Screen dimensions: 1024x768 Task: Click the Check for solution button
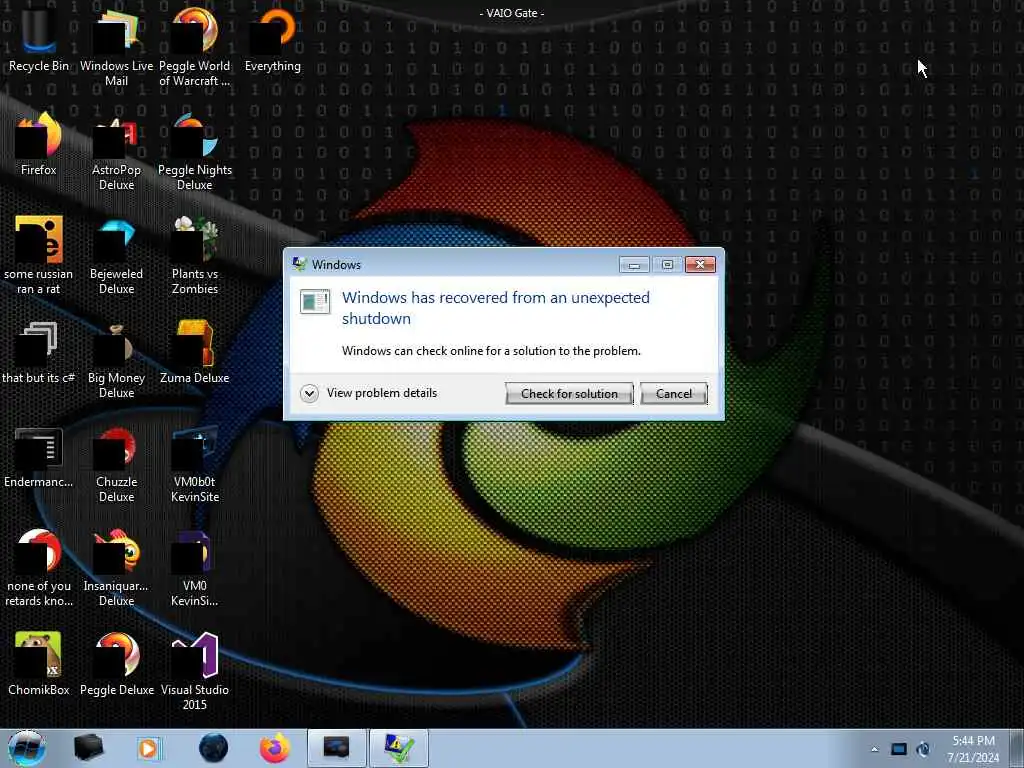(569, 394)
